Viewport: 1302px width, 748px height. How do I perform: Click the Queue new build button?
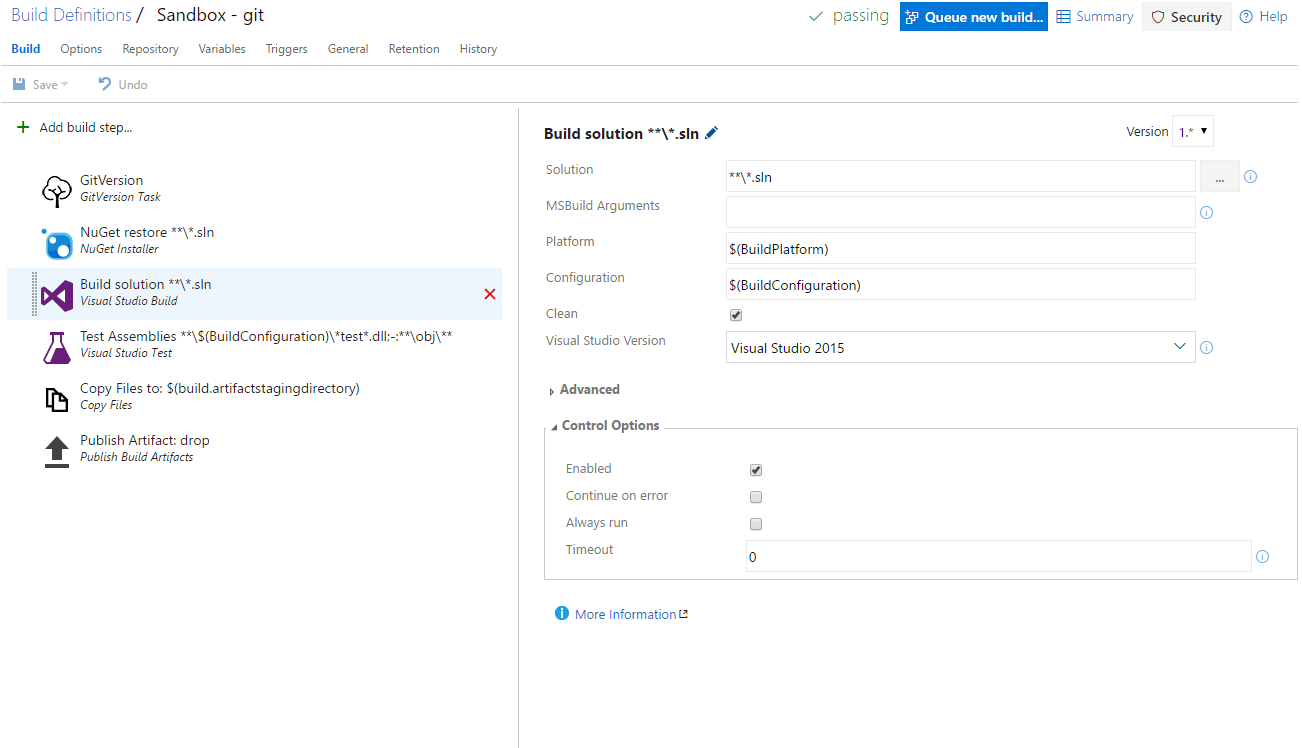coord(973,16)
